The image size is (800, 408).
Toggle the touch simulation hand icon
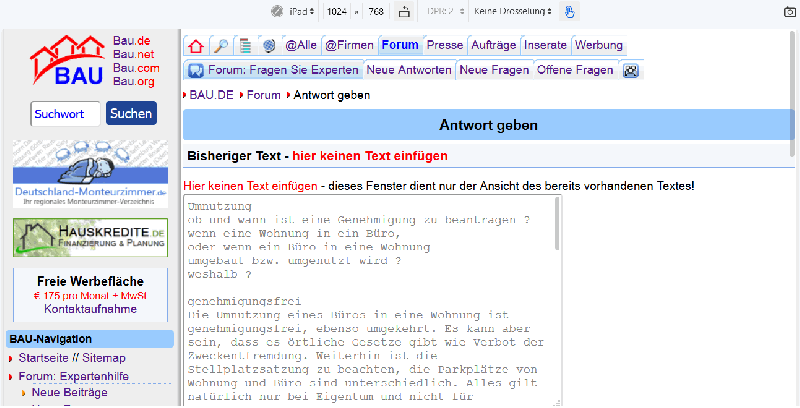(569, 11)
